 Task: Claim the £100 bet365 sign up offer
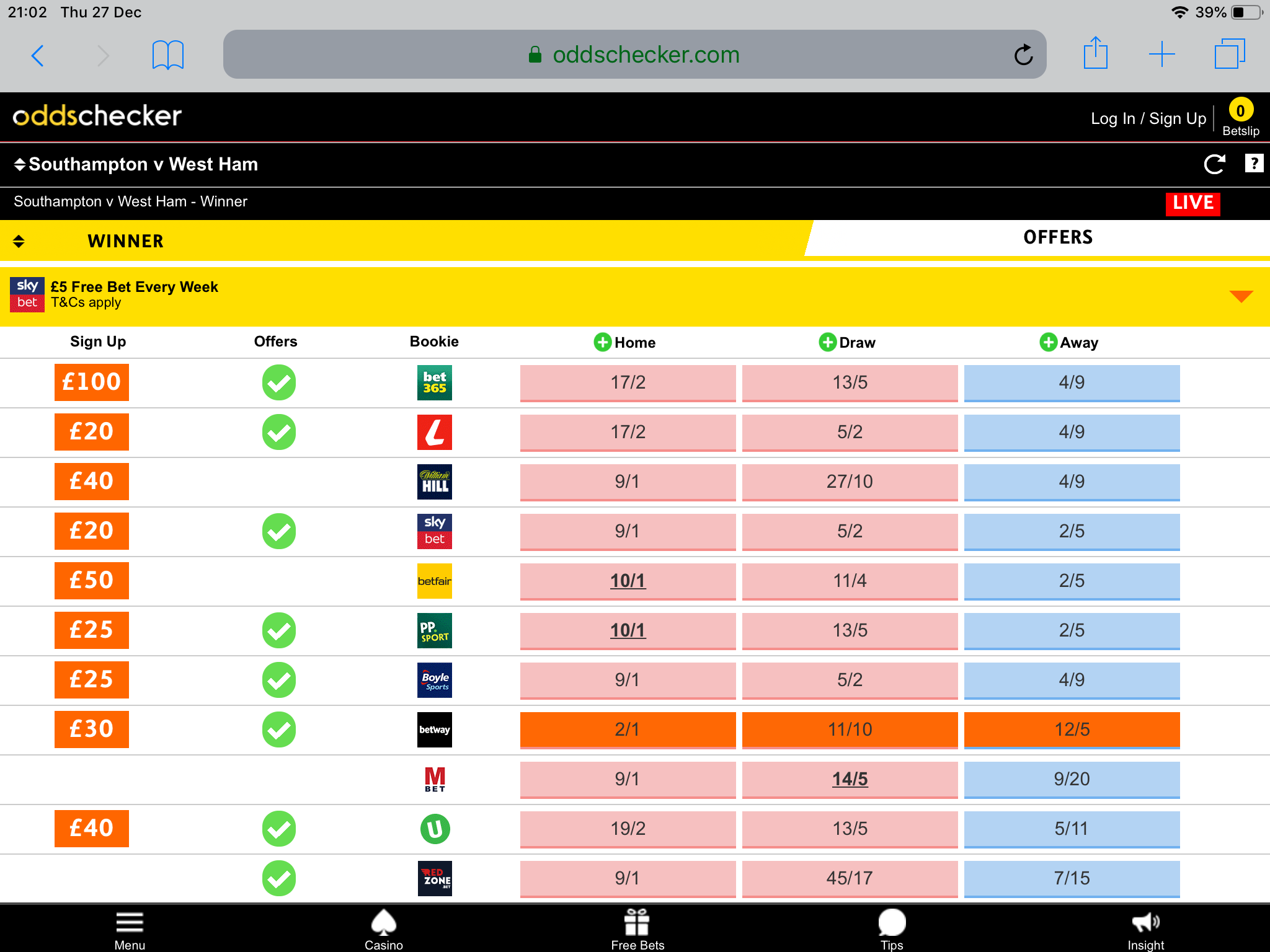pyautogui.click(x=92, y=382)
